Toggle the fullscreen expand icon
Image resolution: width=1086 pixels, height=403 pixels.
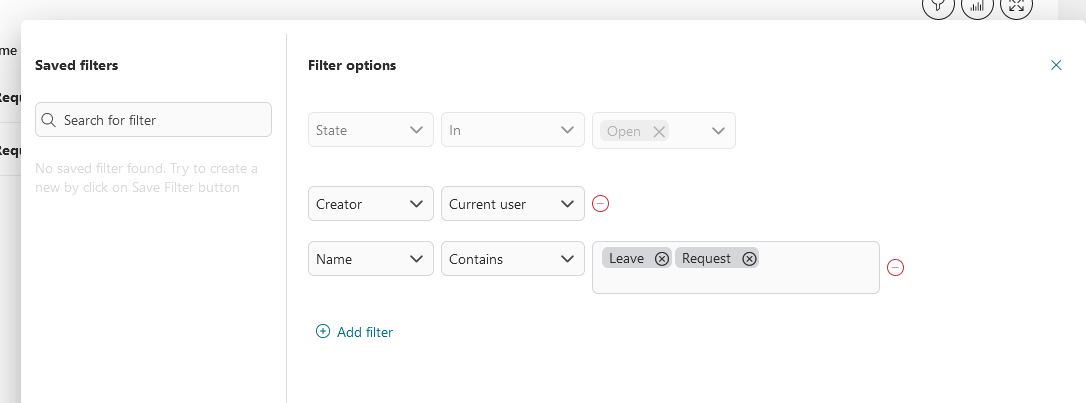(1017, 6)
